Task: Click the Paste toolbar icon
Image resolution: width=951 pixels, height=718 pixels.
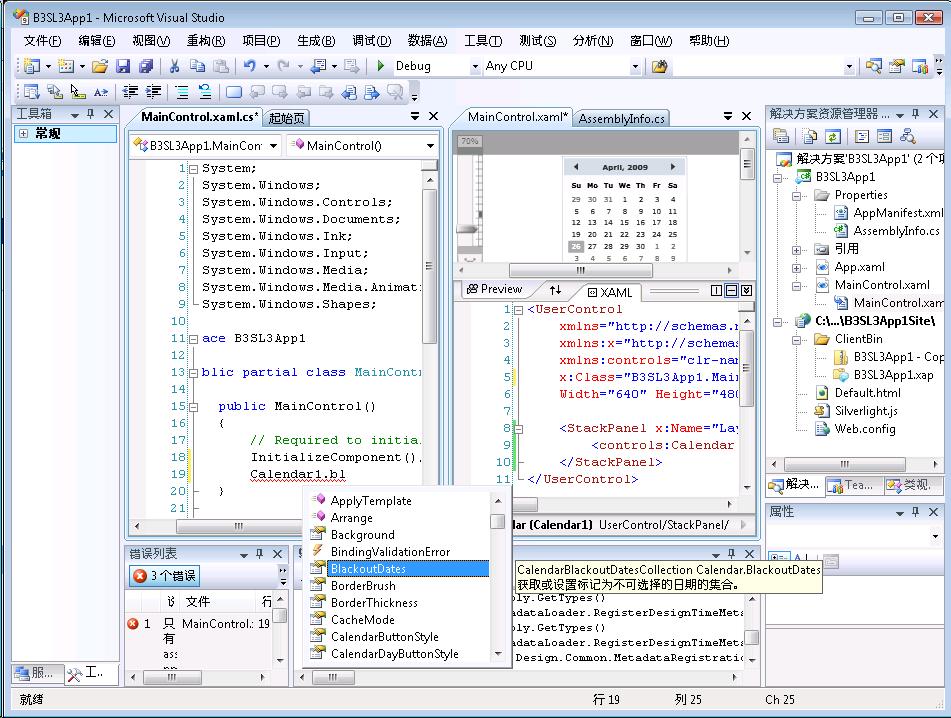Action: point(221,66)
